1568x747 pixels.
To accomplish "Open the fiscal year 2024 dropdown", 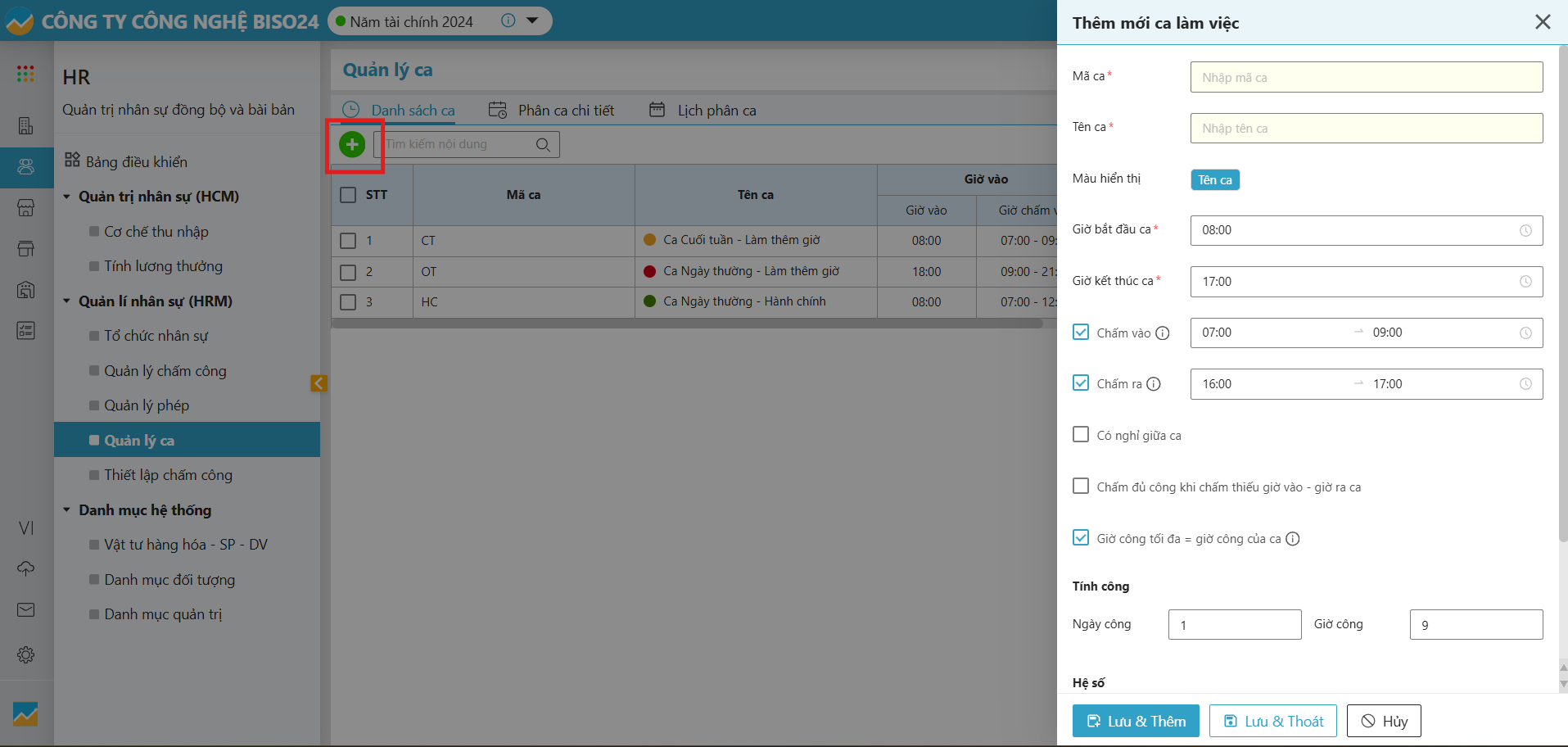I will point(532,21).
